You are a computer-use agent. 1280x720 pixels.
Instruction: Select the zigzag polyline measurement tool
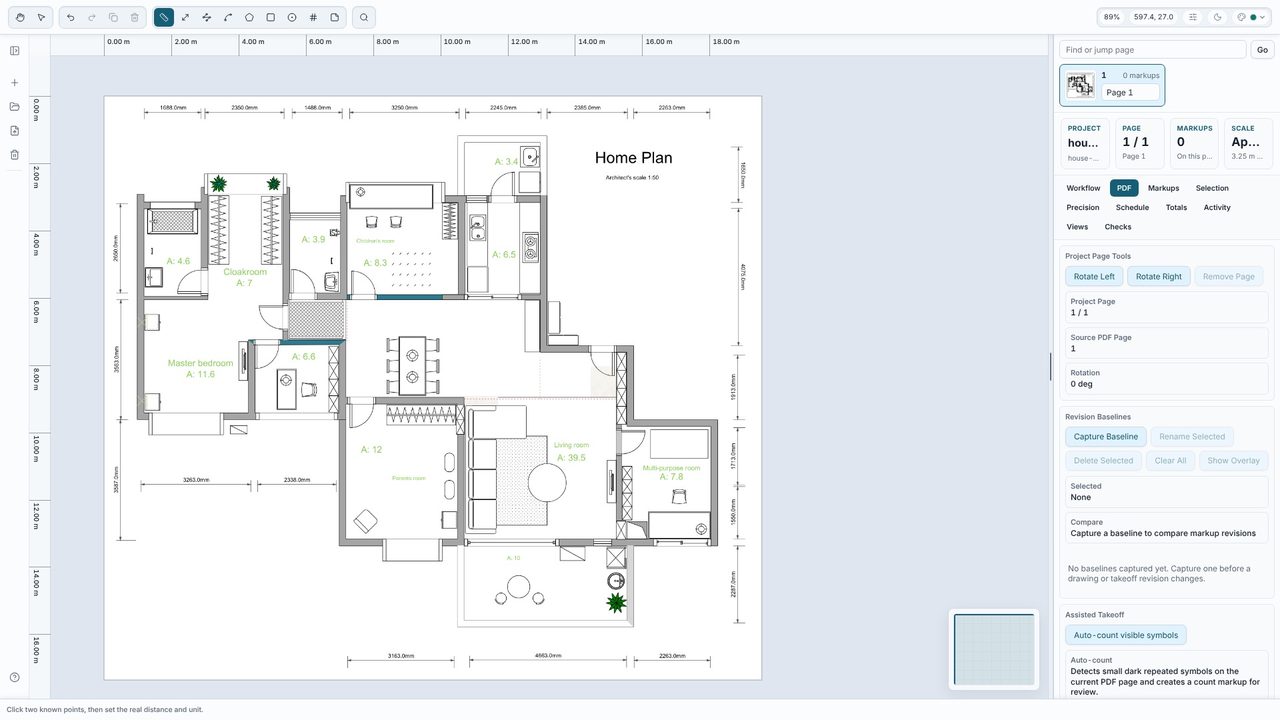point(206,17)
